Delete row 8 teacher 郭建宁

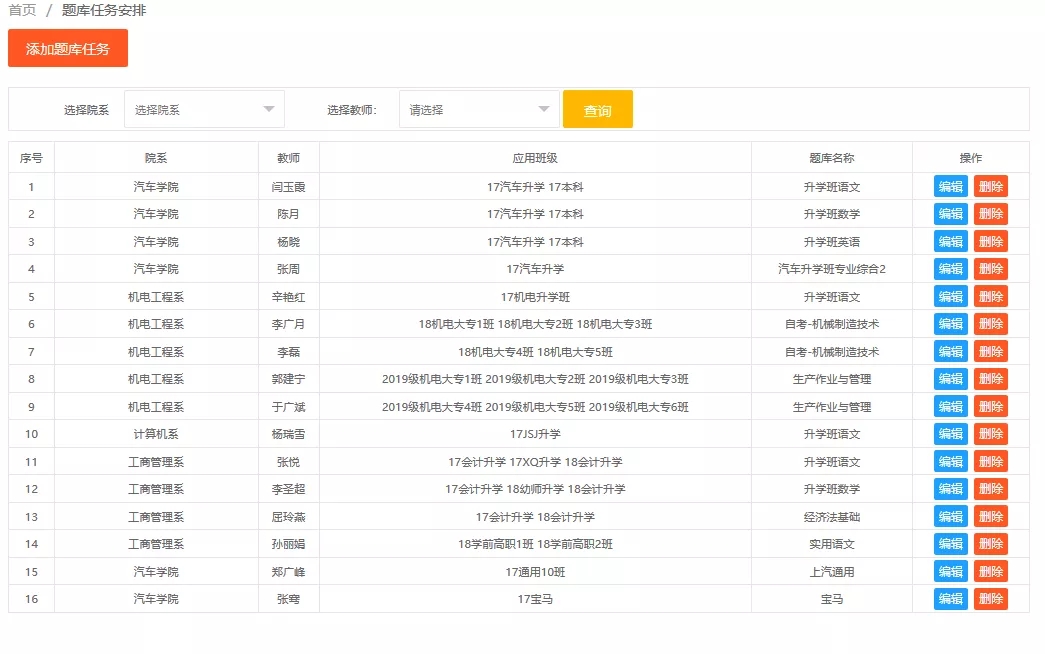pyautogui.click(x=990, y=379)
